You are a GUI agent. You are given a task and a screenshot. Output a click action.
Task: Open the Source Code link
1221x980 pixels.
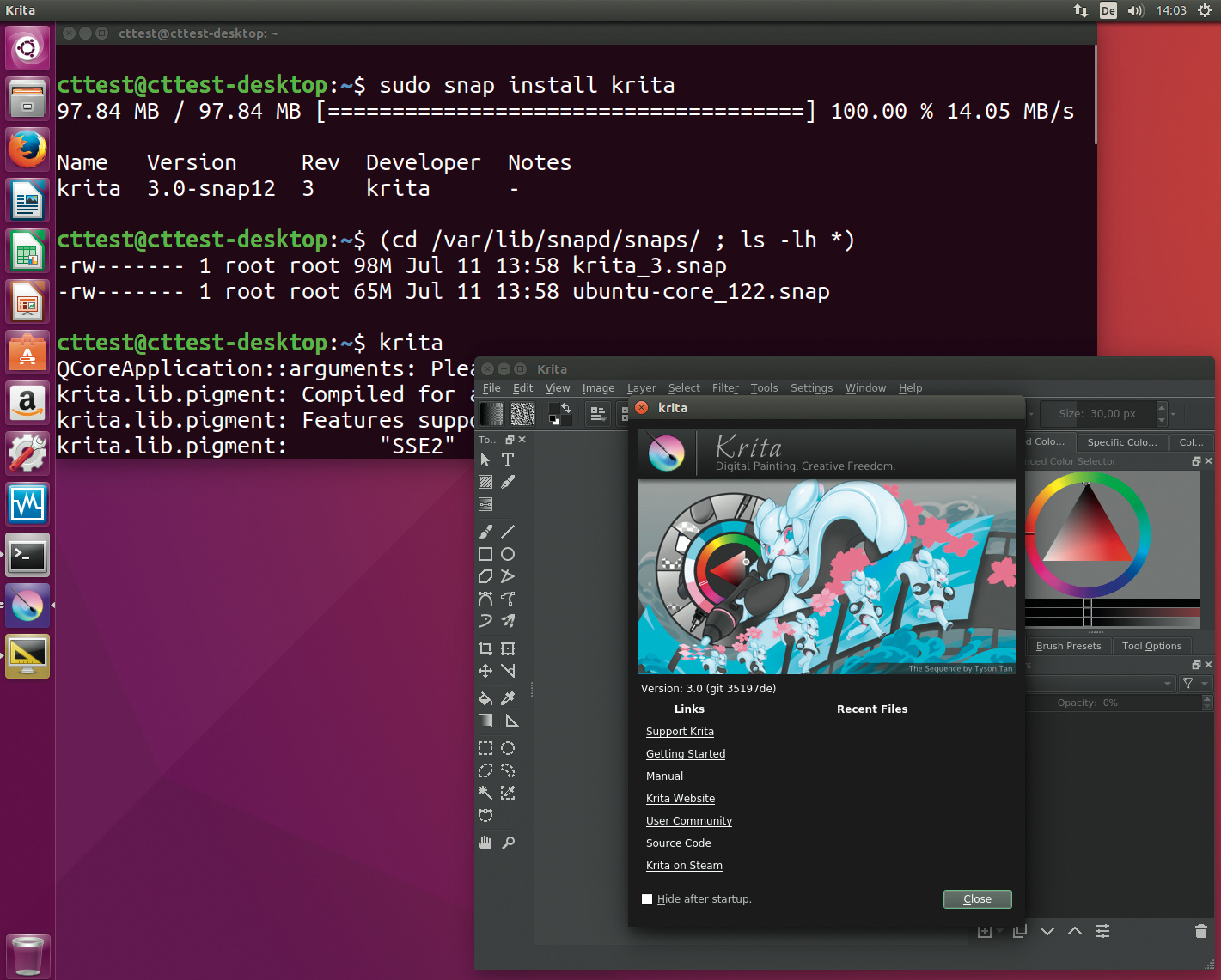pos(678,843)
